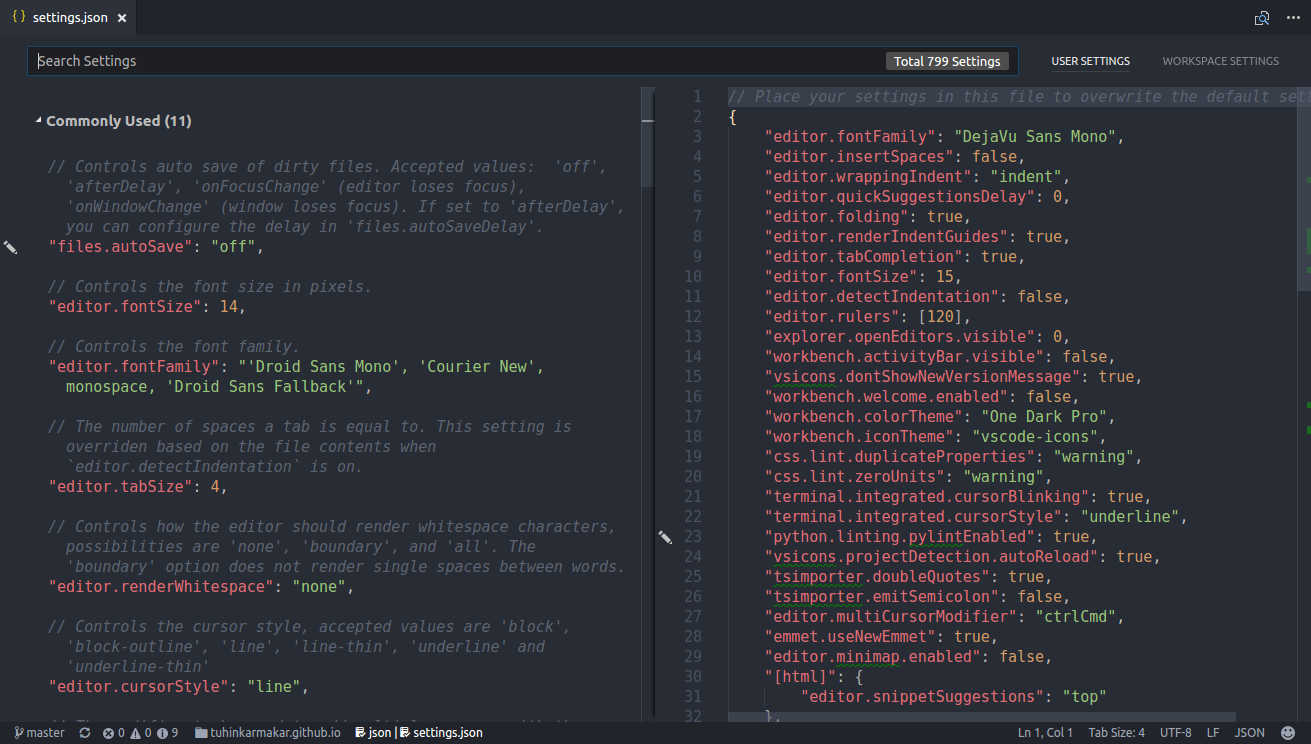Collapse the Commonly Used section
The height and width of the screenshot is (744, 1311).
pos(36,119)
